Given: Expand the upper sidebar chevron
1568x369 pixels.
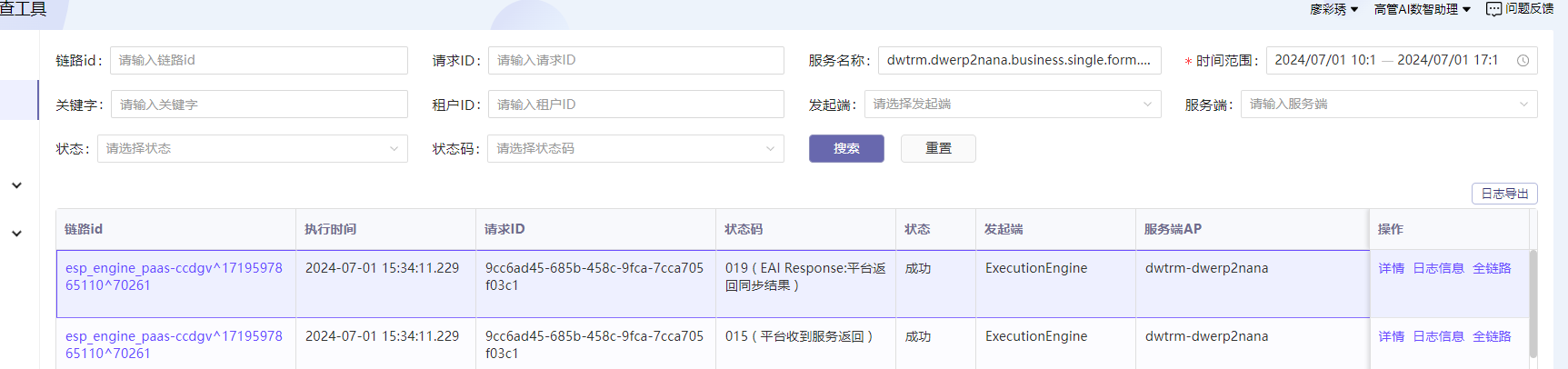Looking at the screenshot, I should [x=16, y=185].
